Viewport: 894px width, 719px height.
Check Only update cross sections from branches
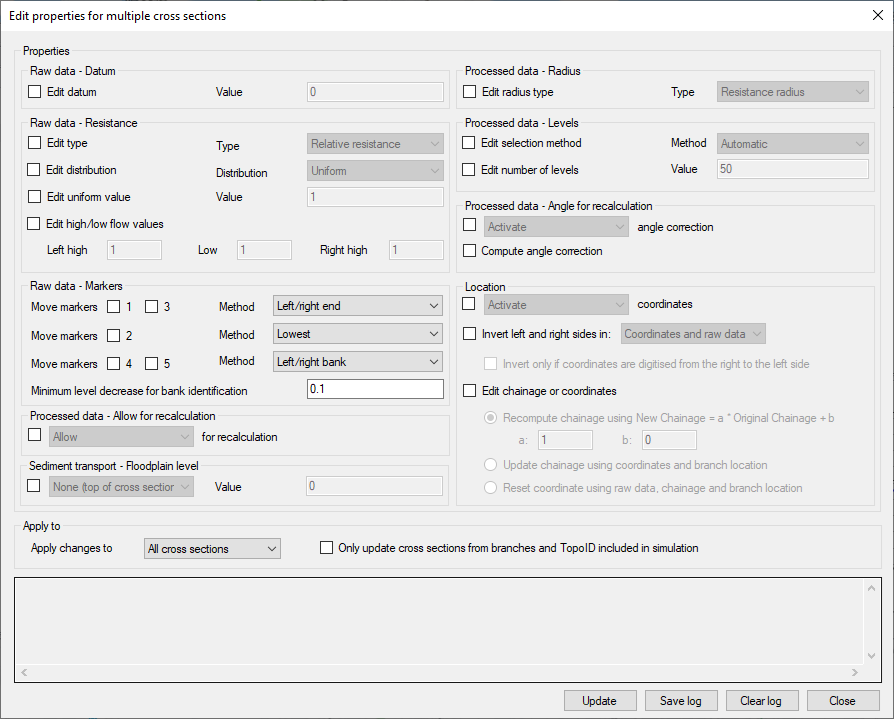point(327,547)
